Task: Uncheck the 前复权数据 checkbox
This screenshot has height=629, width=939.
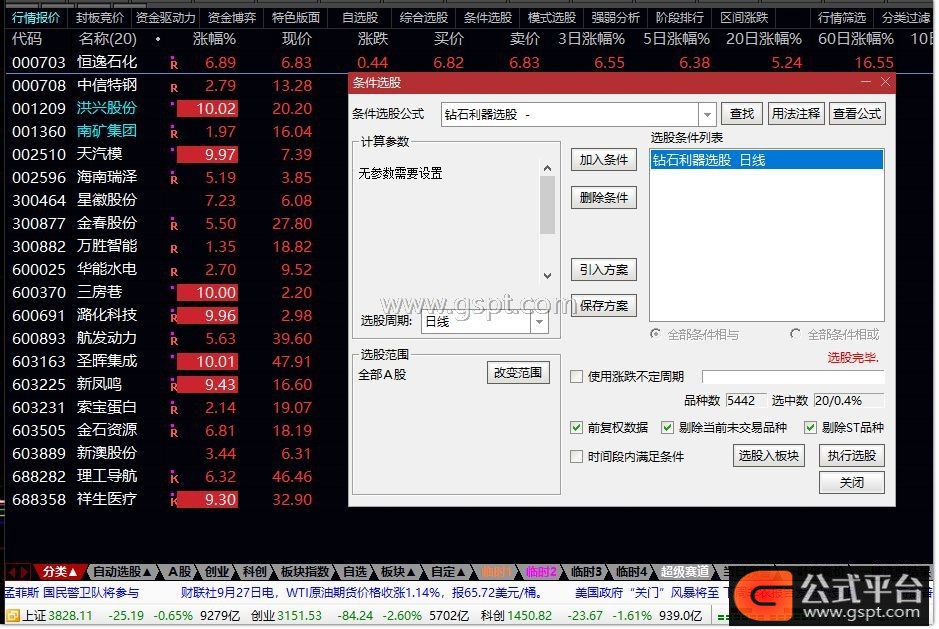Action: [x=576, y=428]
